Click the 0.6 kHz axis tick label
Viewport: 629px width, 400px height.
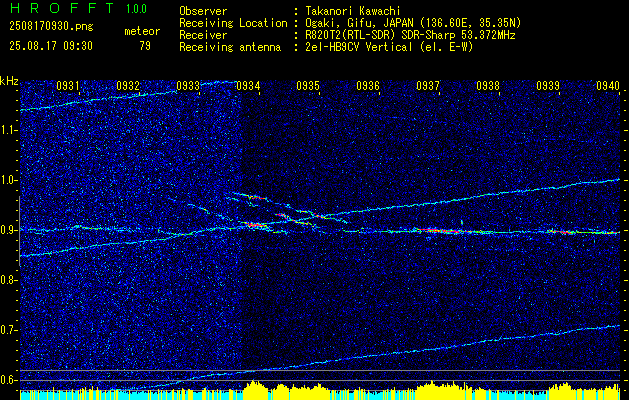(x=9, y=380)
